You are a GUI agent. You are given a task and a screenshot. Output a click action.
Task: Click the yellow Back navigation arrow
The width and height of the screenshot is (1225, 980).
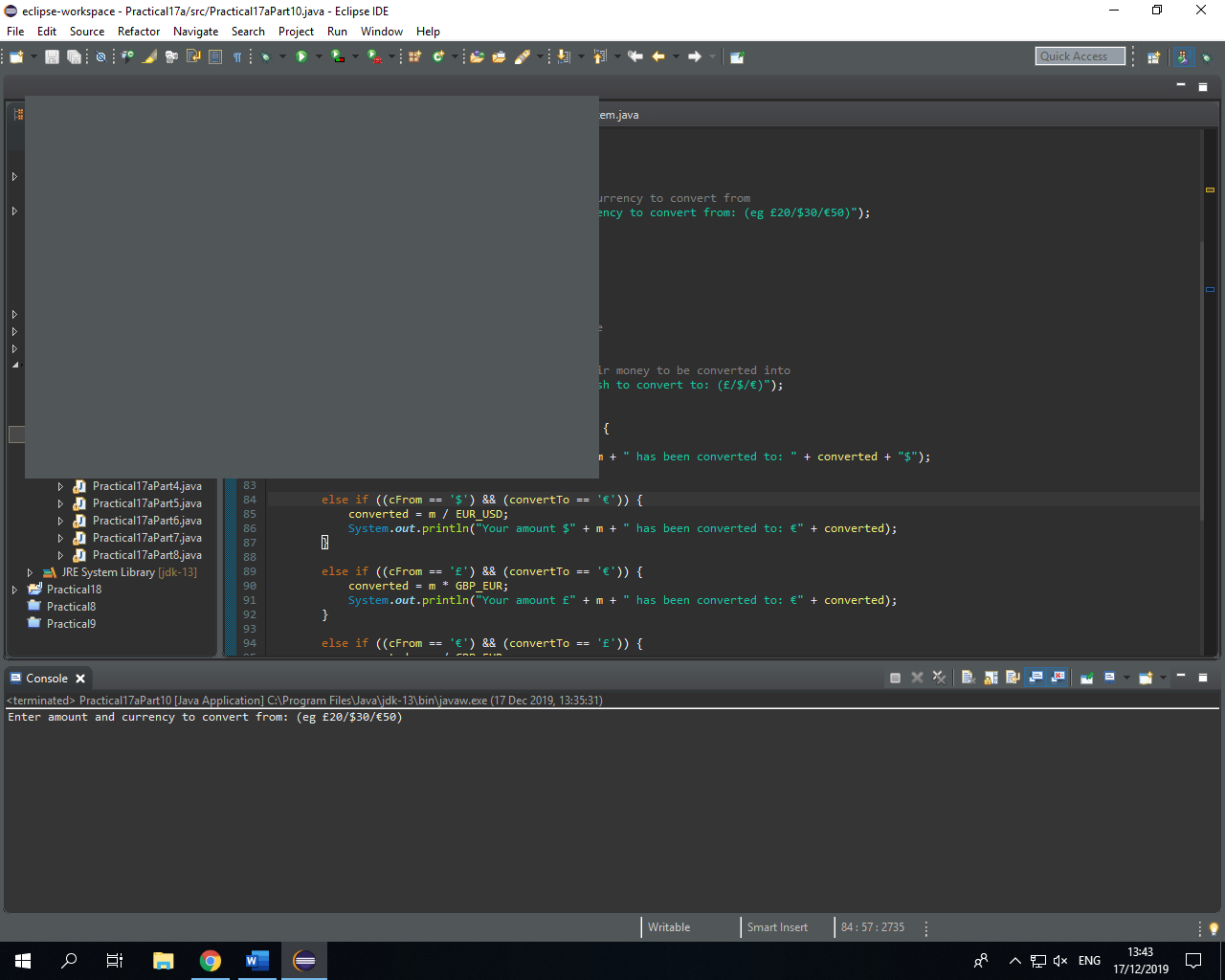click(658, 57)
